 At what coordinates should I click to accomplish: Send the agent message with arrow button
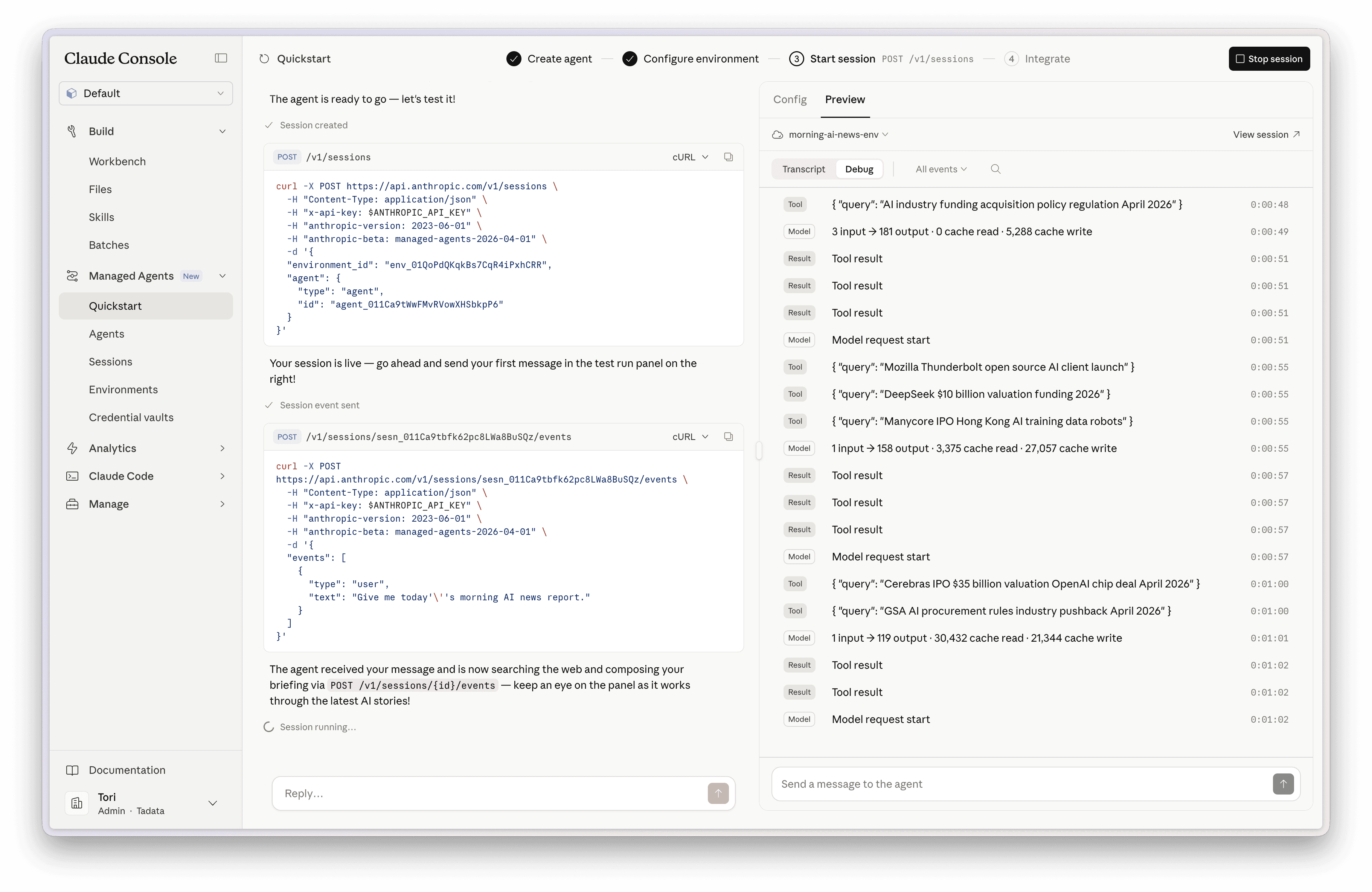[1283, 784]
